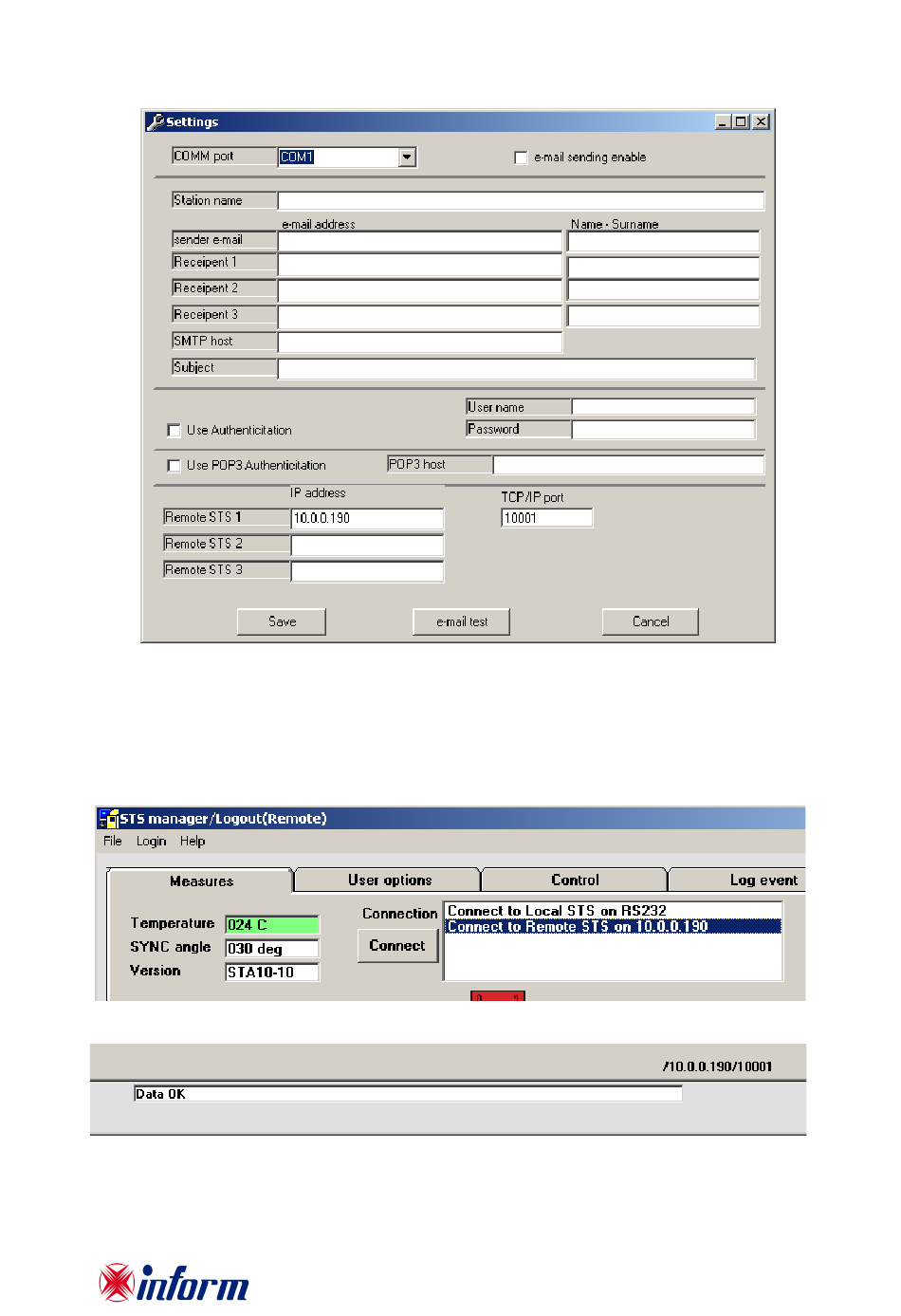Screen dimensions: 901x1316
Task: Open the Login menu
Action: coord(151,841)
